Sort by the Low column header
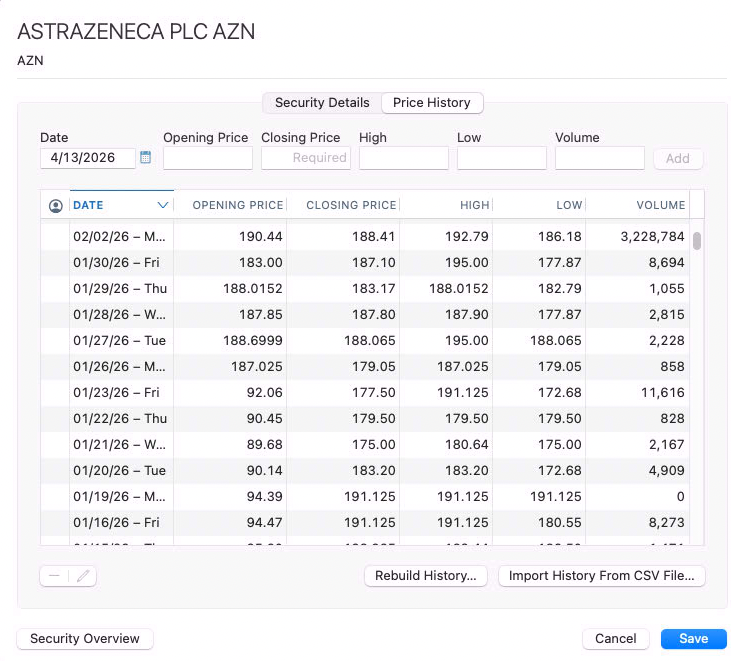This screenshot has width=731, height=661. coord(539,205)
